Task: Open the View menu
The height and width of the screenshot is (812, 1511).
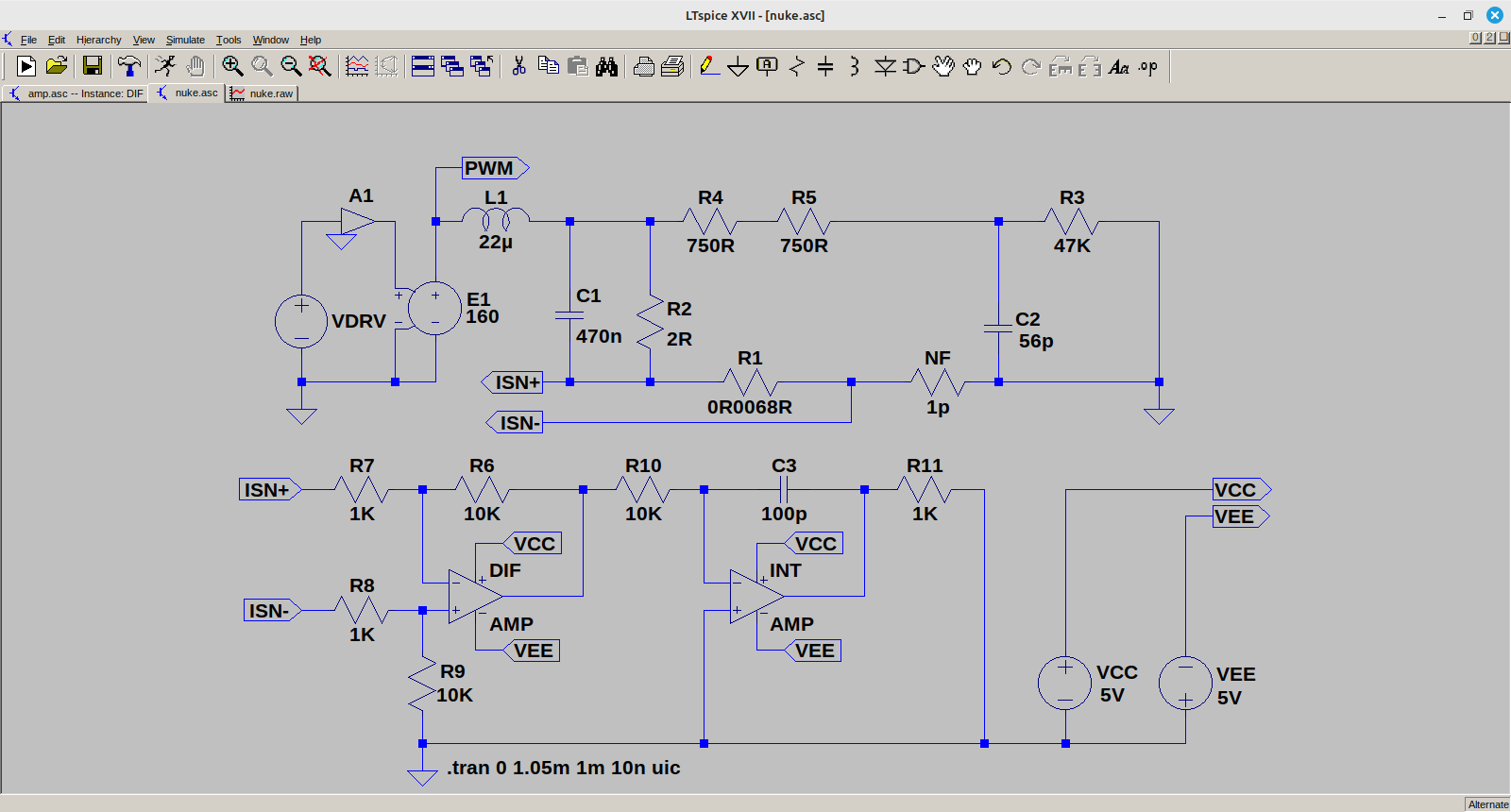Action: tap(144, 40)
